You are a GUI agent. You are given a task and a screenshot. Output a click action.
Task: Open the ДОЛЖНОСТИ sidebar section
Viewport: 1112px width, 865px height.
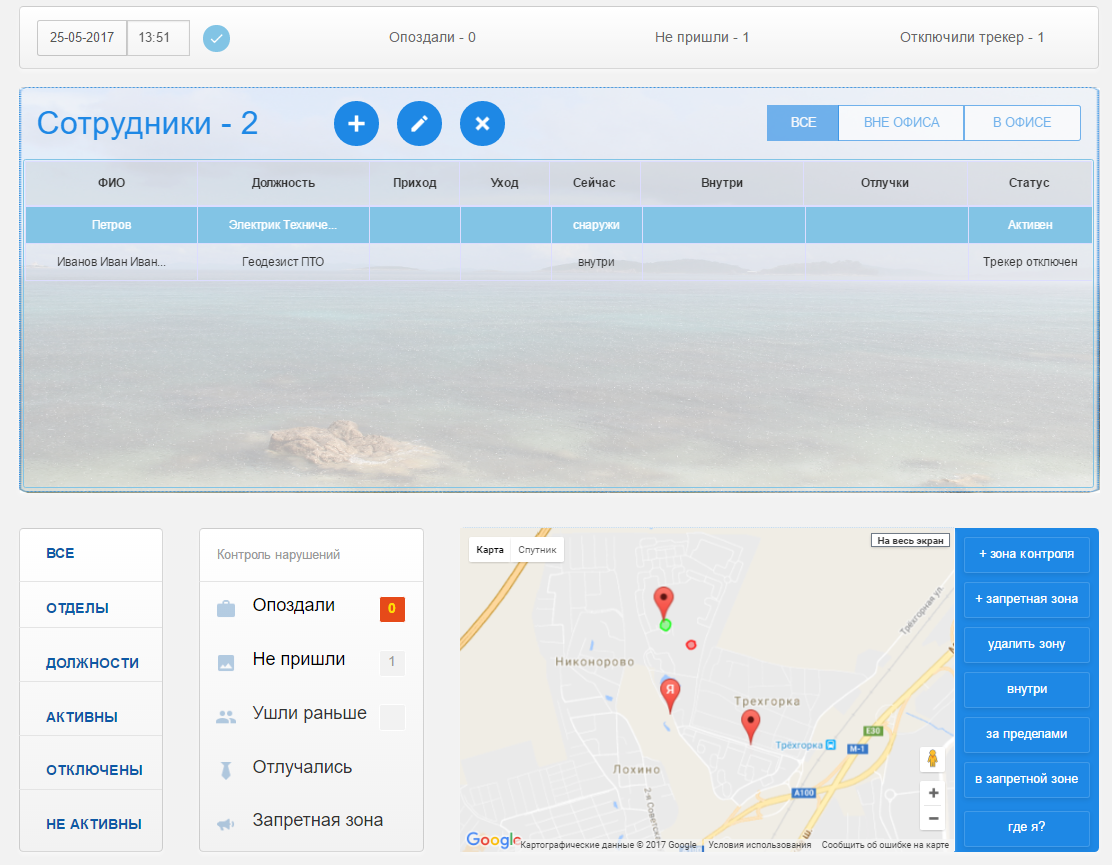92,663
